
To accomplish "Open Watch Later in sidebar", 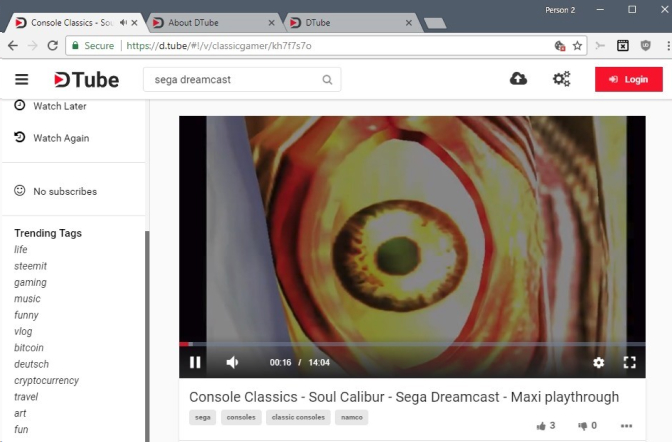I will (51, 106).
